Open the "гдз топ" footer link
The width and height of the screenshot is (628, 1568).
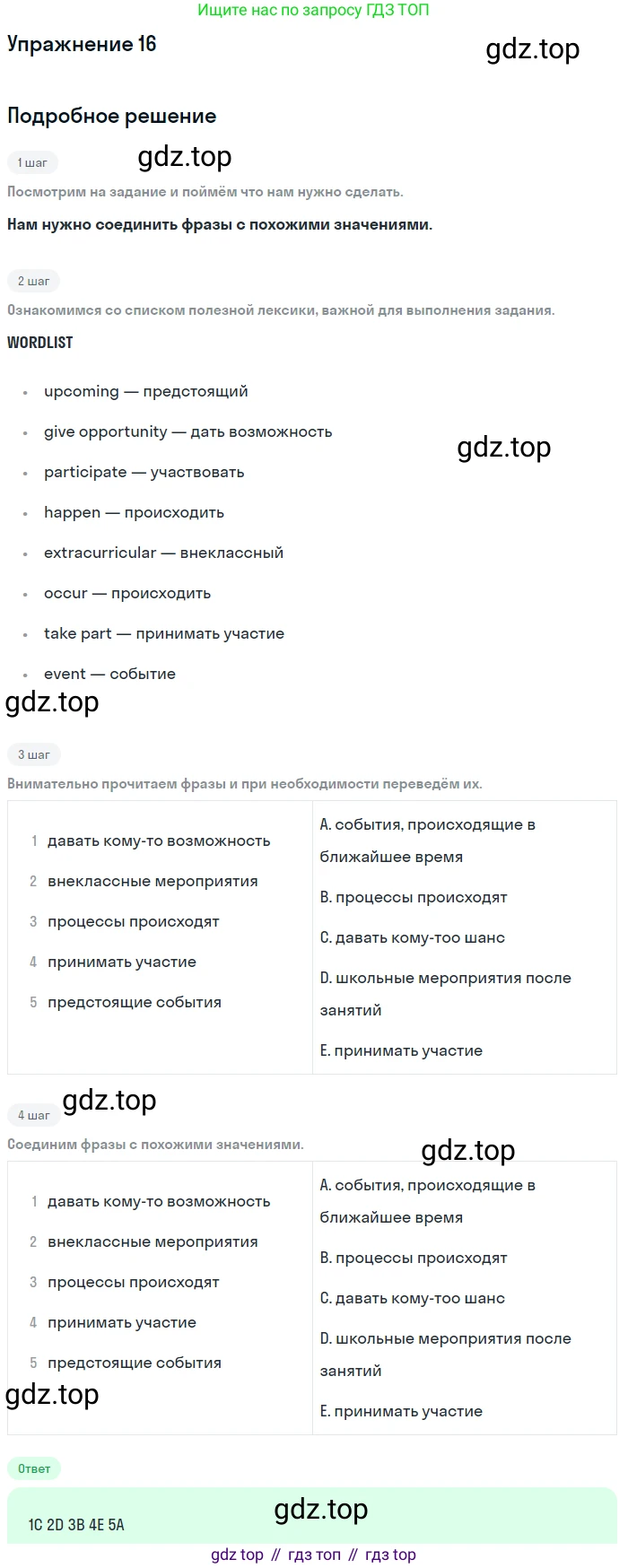pos(314,1555)
